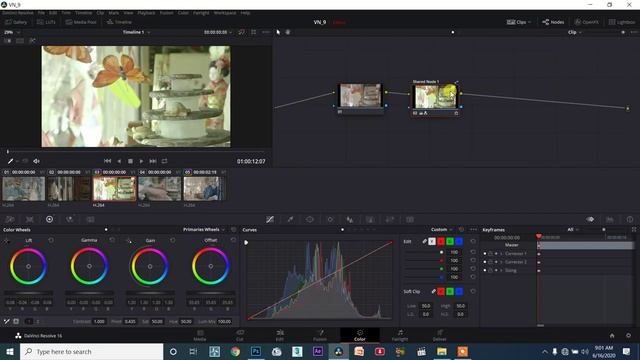640x360 pixels.
Task: Play the clip in reverse
Action: coord(119,161)
